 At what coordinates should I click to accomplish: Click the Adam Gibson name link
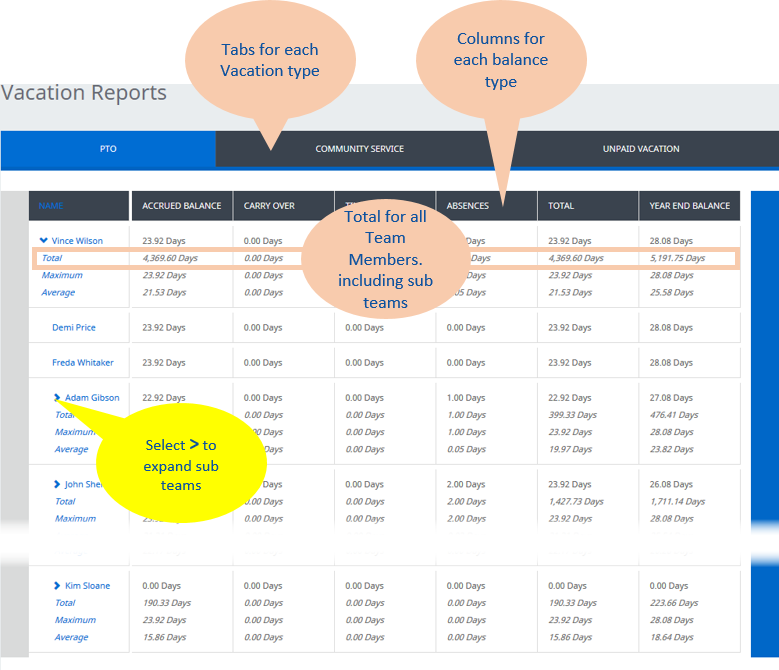tap(92, 398)
